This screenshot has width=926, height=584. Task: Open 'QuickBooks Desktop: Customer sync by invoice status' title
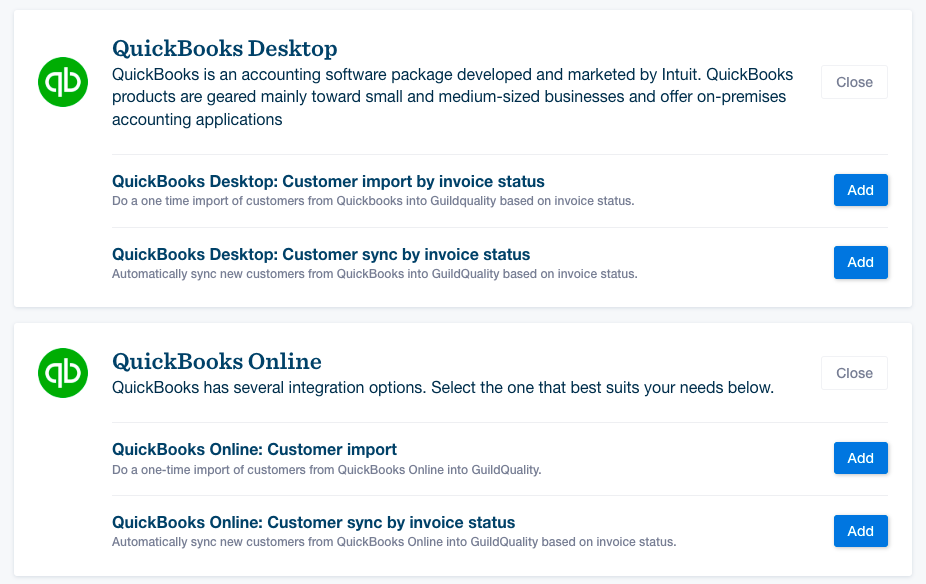321,255
